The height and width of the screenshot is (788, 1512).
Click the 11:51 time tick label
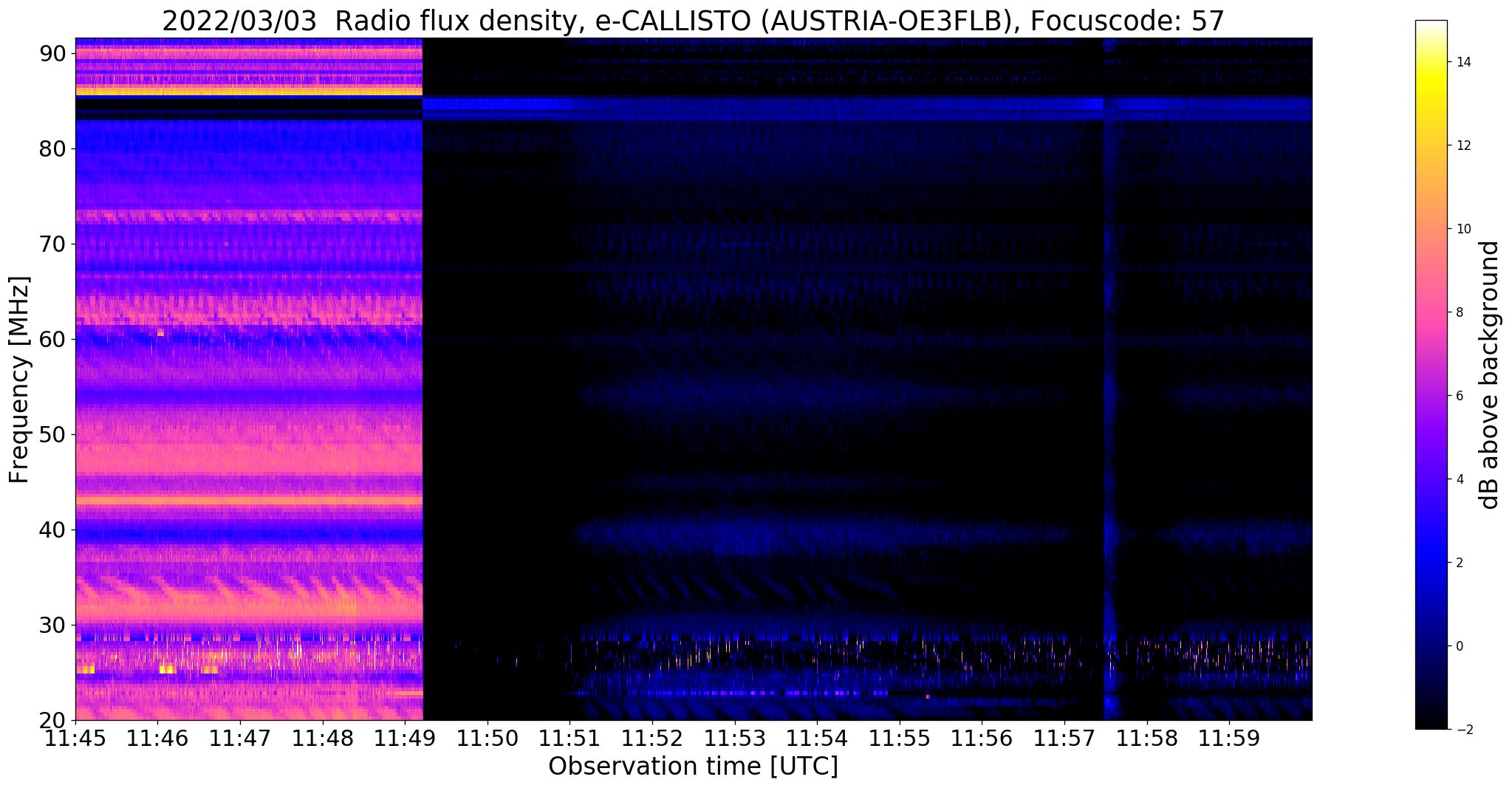[569, 738]
